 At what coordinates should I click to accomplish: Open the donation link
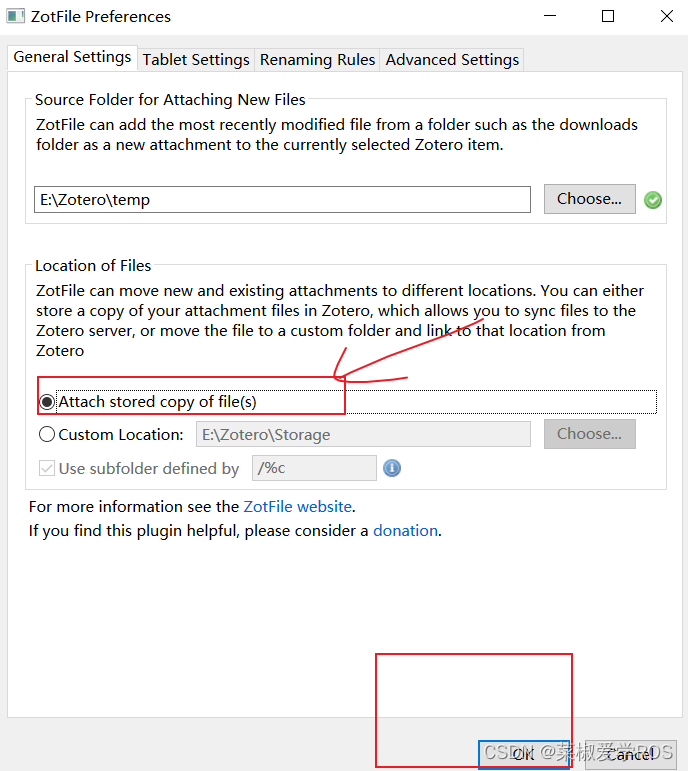[405, 531]
